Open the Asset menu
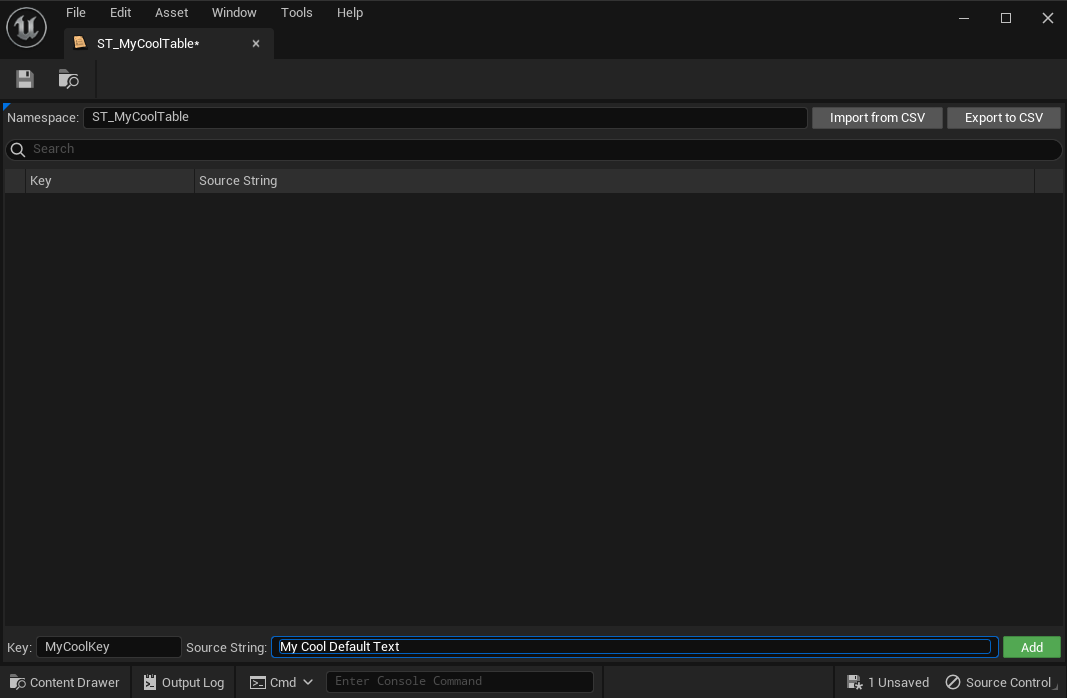The image size is (1067, 698). (x=171, y=13)
